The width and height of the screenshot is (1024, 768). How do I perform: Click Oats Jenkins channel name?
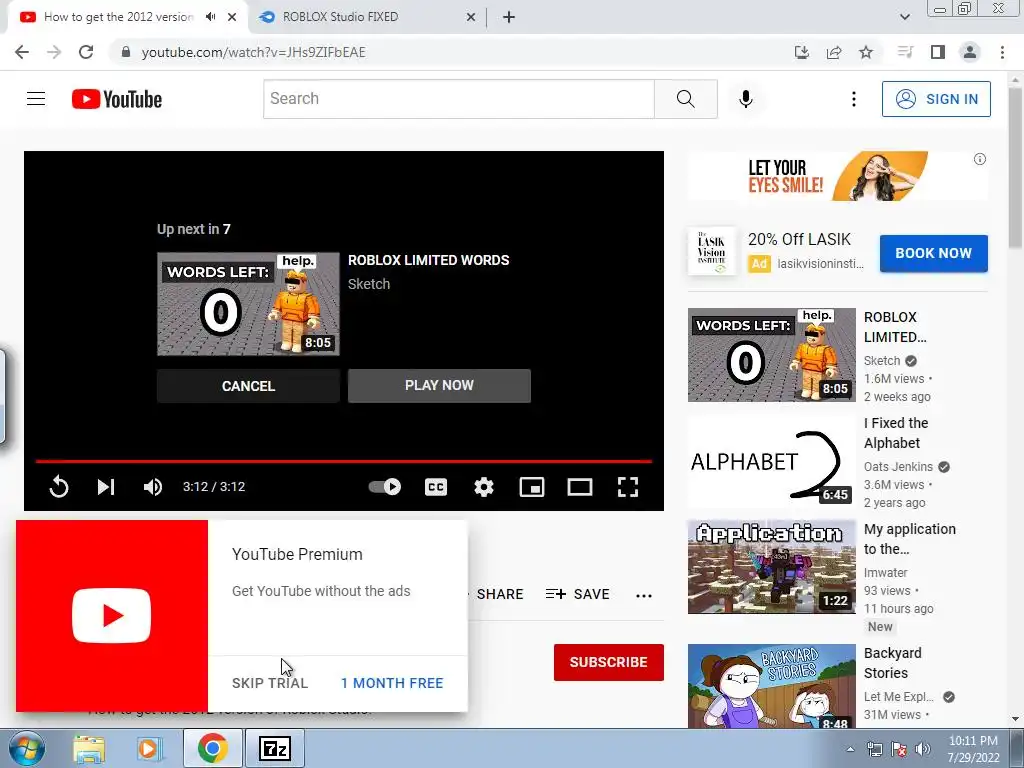(898, 467)
